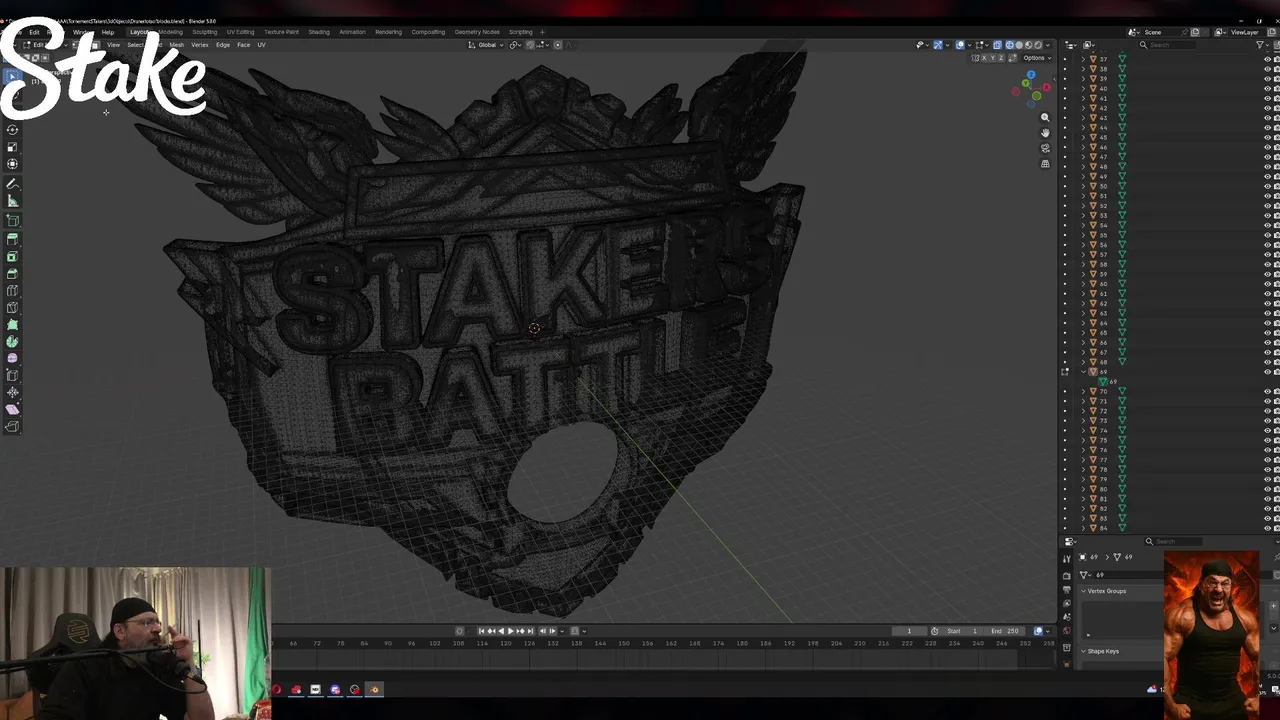
Task: Select the Transform tool in toolbar
Action: [x=12, y=164]
